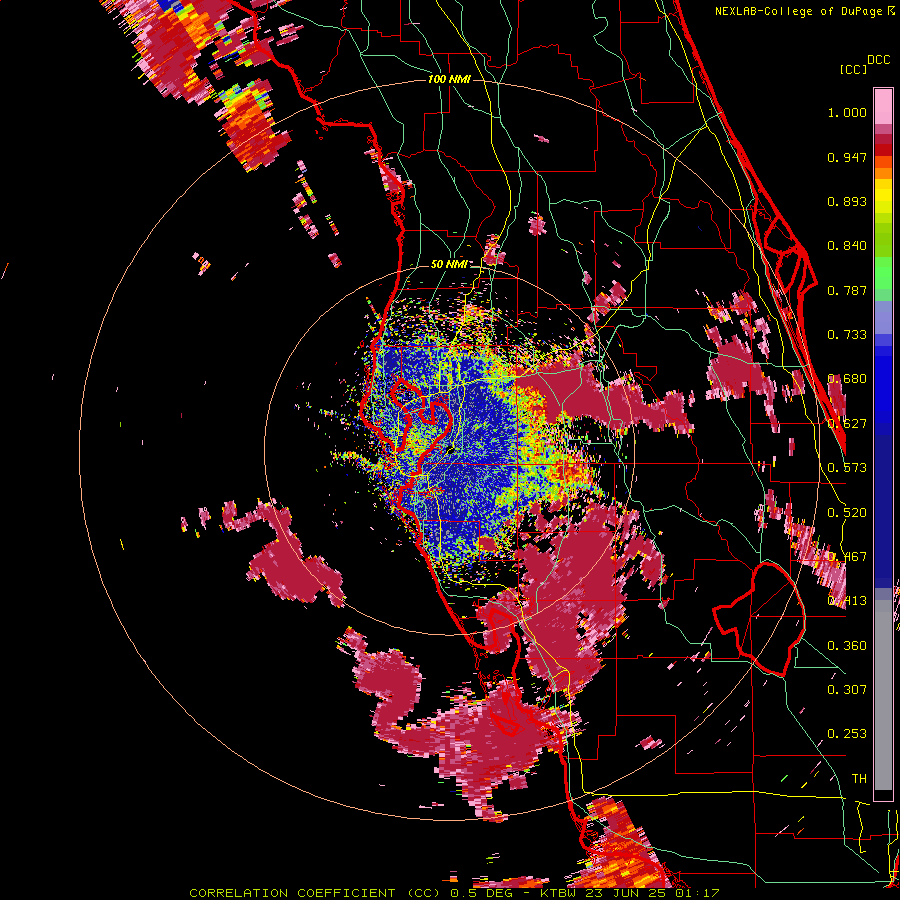The image size is (900, 900).
Task: Select the yellow segment of color bar
Action: (883, 196)
